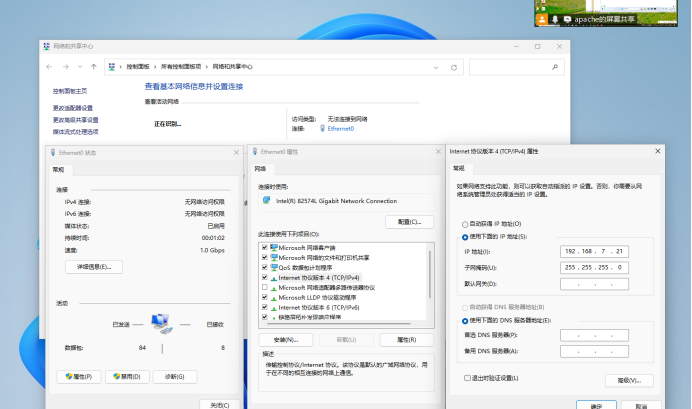Select the 常规 tab in the IPv4 properties dialog
Image resolution: width=692 pixels, height=409 pixels.
460,169
